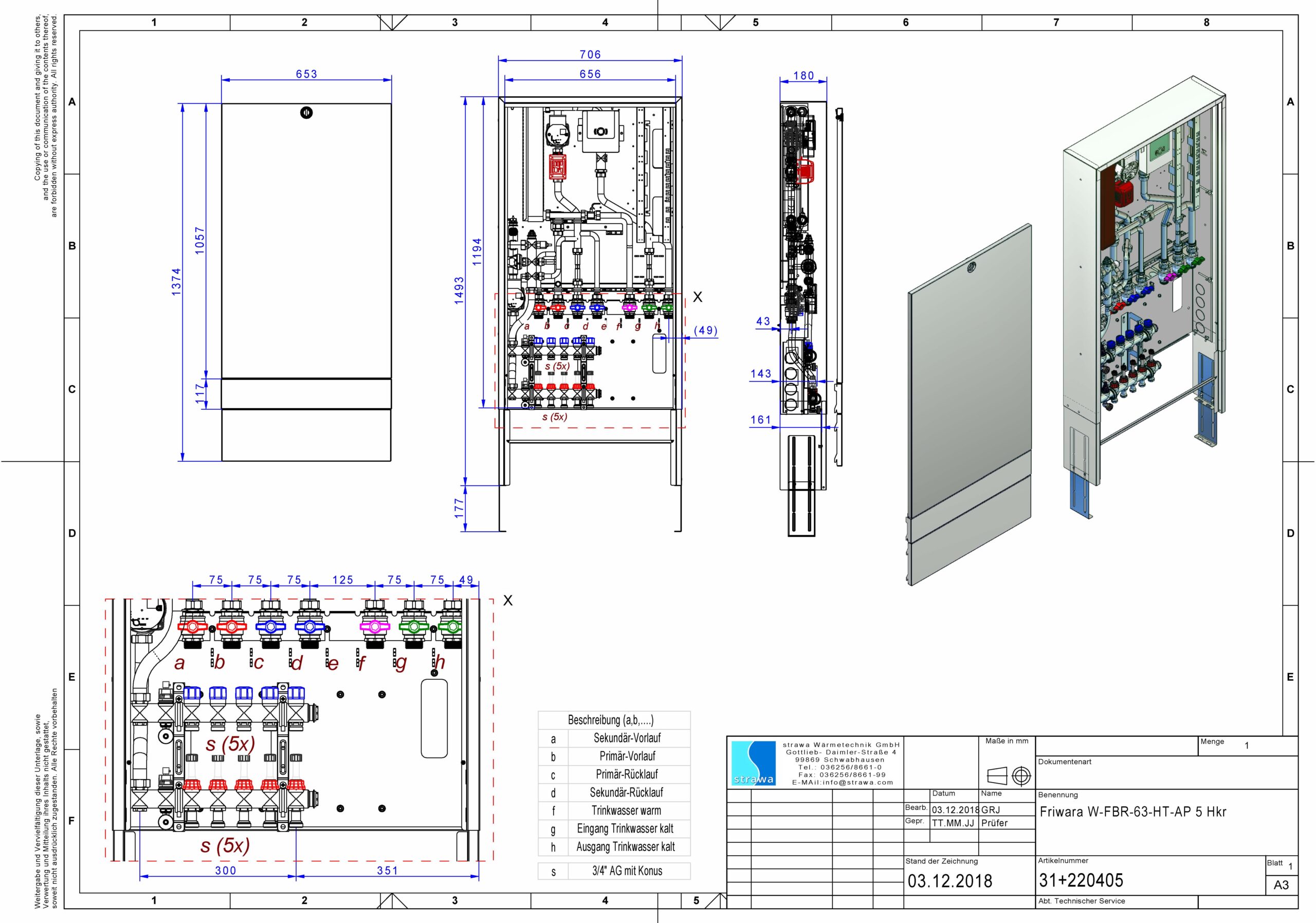Image resolution: width=1316 pixels, height=923 pixels.
Task: Click the 'Maße in mm' label
Action: [1007, 741]
